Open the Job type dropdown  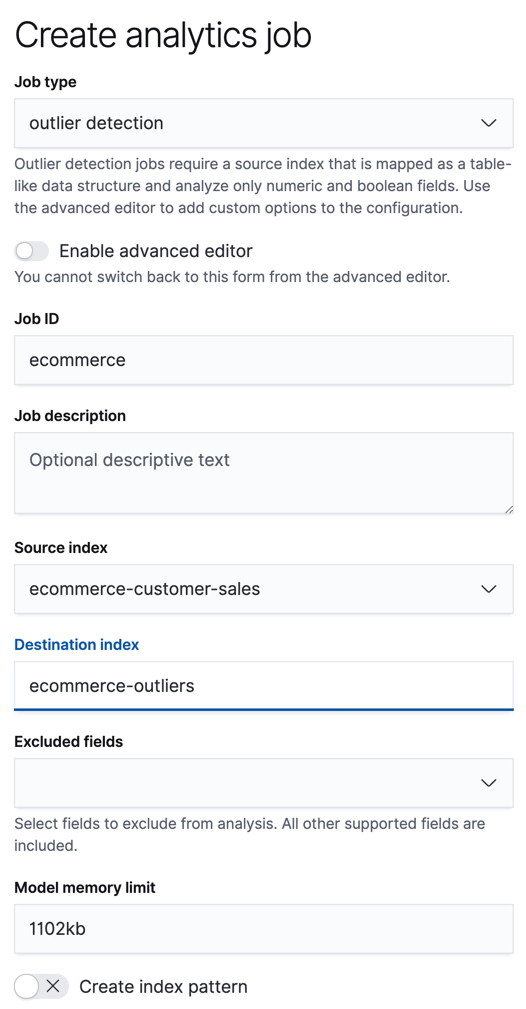coord(263,123)
